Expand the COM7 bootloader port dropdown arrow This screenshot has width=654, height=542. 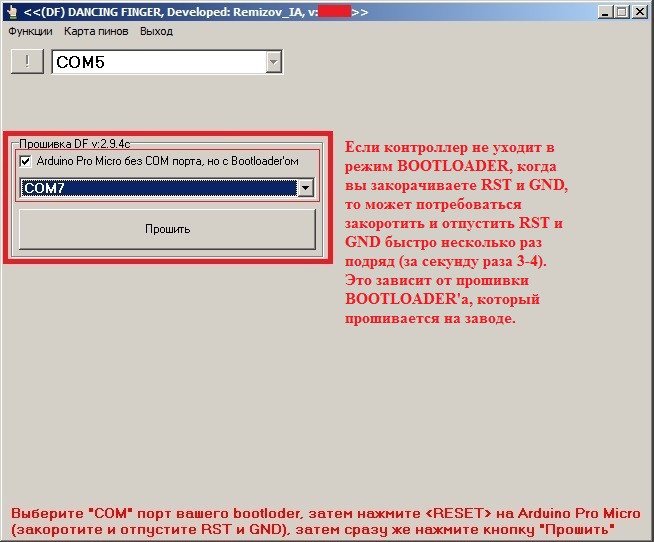(305, 188)
